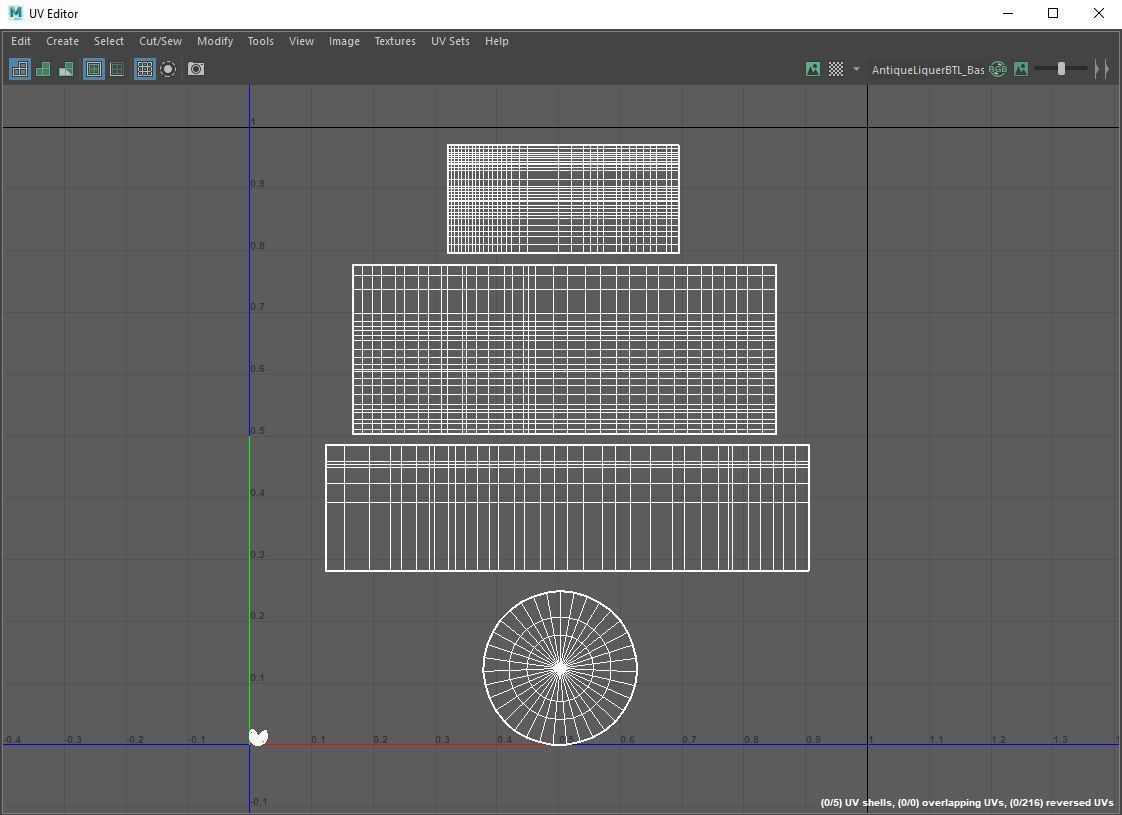Take a UV snapshot with camera icon
This screenshot has height=815, width=1122.
click(x=195, y=69)
